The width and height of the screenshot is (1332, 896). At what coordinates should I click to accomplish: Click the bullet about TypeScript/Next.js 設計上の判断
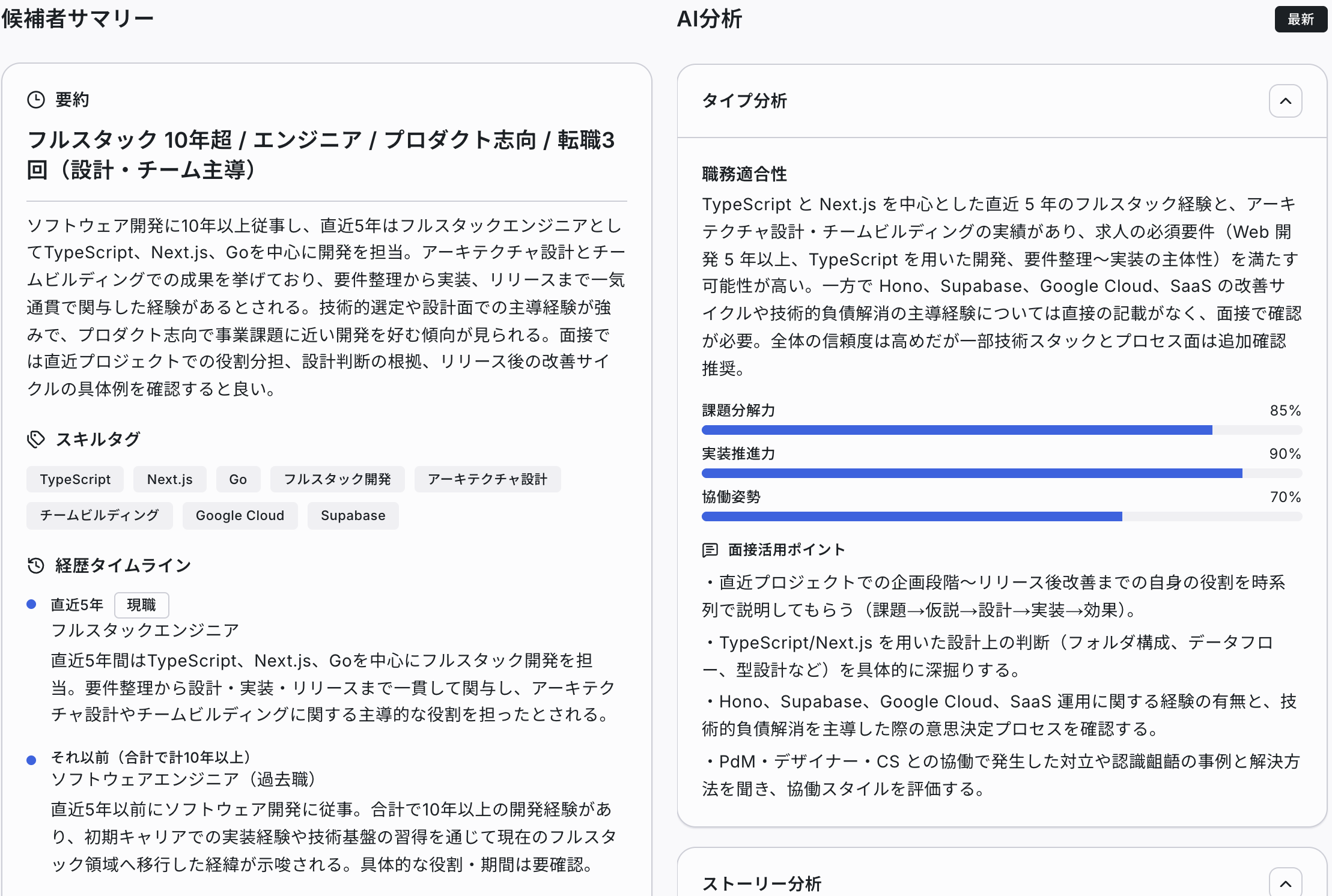(988, 656)
